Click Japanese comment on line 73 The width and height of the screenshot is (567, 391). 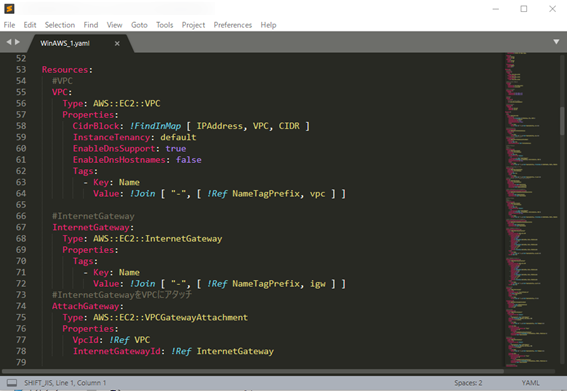[x=122, y=295]
